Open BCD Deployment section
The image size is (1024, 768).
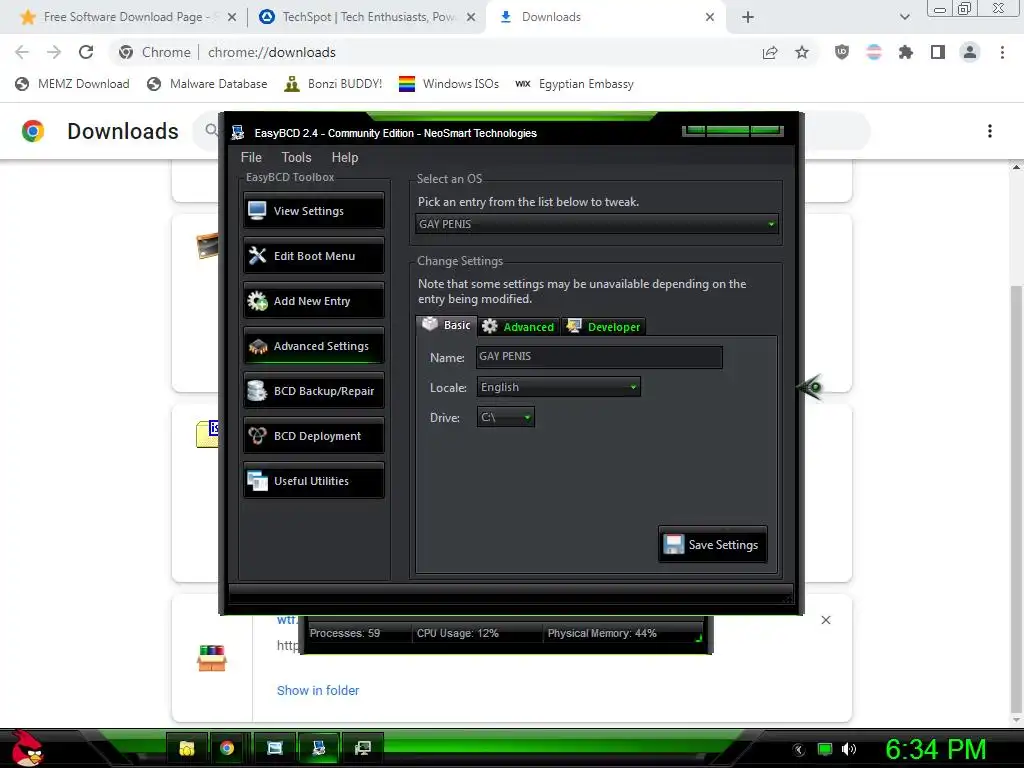314,436
